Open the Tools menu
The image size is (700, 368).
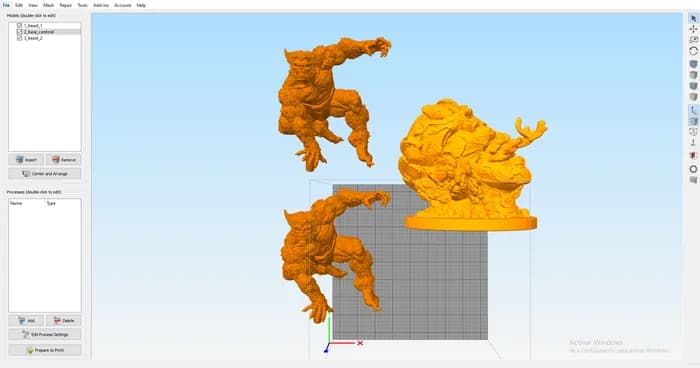click(x=83, y=5)
